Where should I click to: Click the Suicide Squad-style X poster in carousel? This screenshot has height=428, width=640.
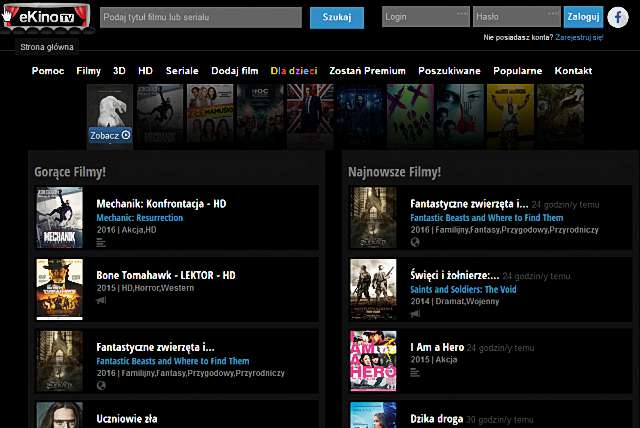point(410,116)
